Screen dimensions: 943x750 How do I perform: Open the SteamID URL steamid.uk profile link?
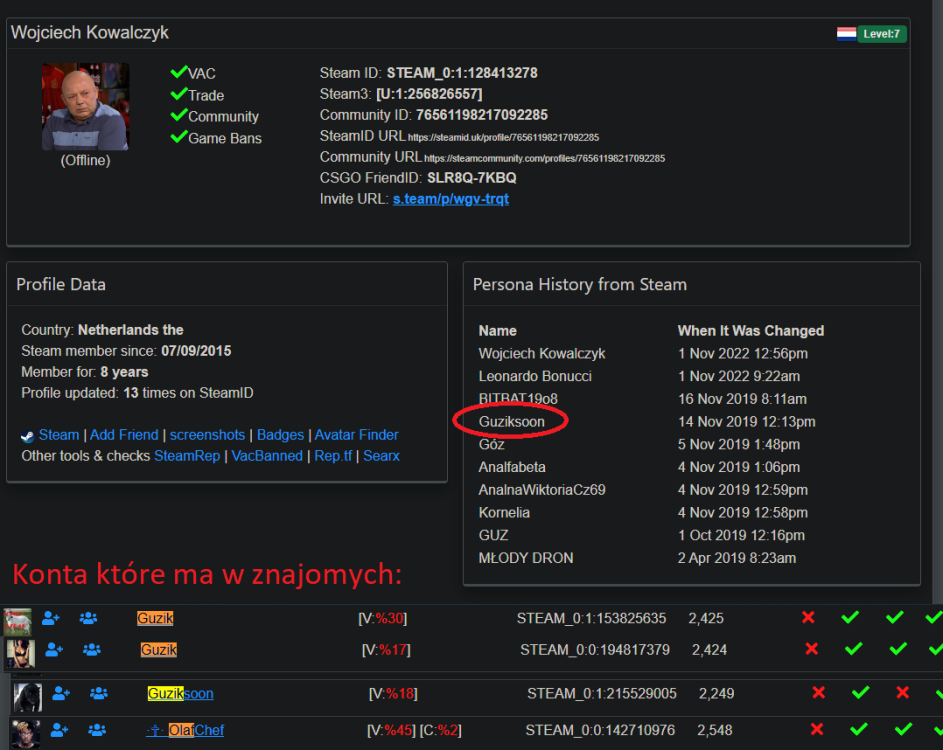(x=503, y=138)
